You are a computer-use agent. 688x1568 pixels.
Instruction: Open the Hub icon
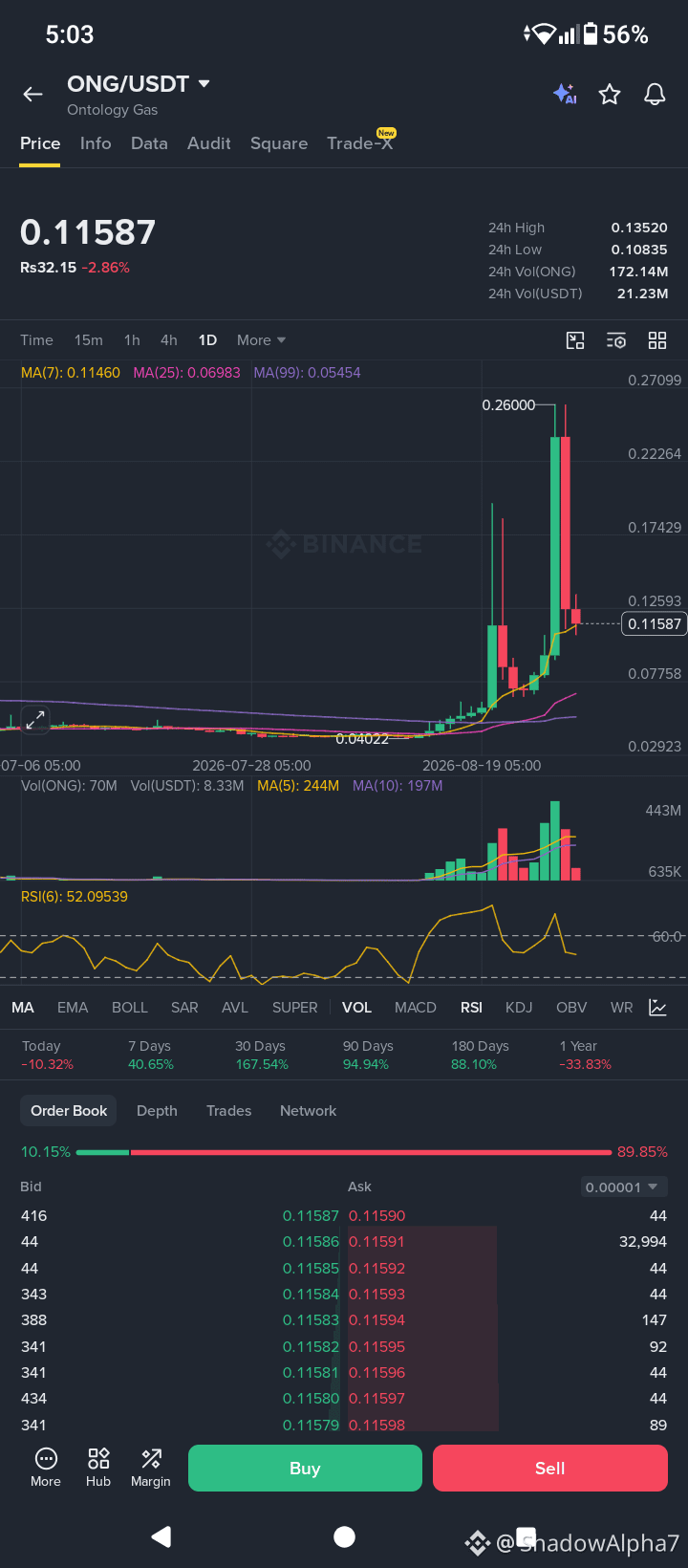click(98, 1468)
